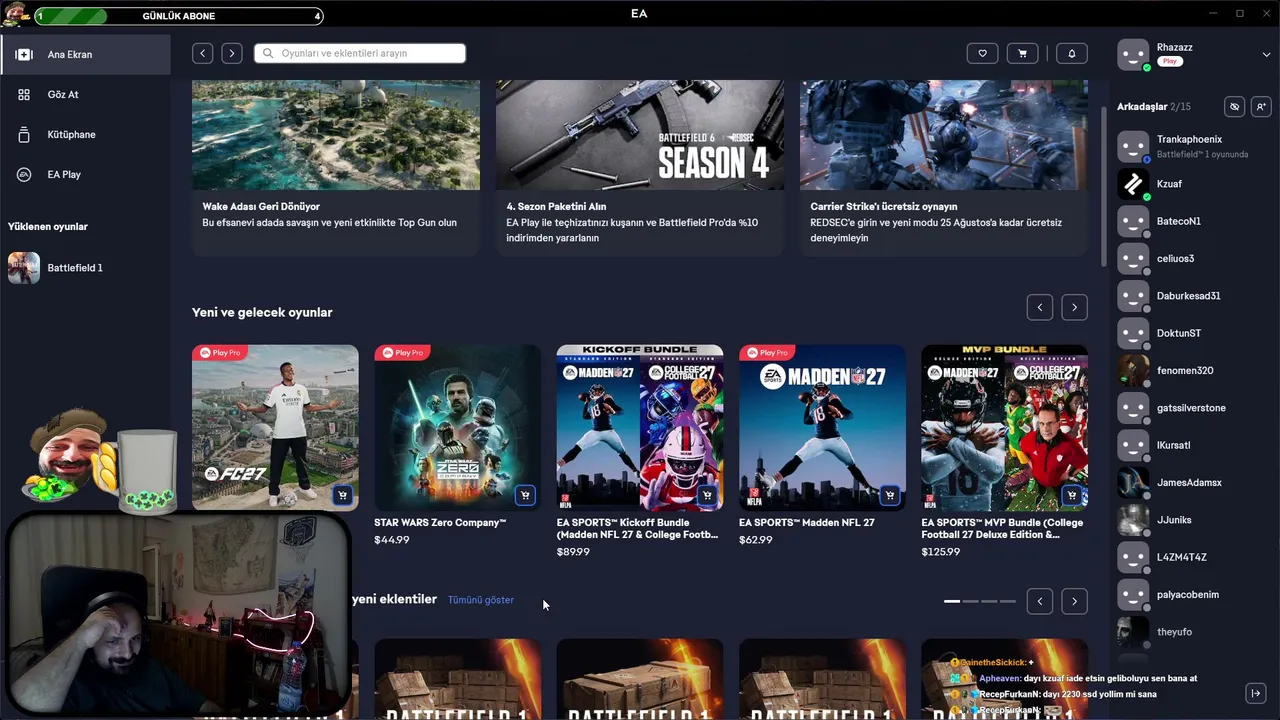The width and height of the screenshot is (1280, 720).
Task: Click the Arkadaşlar 2/15 heading
Action: tap(1154, 106)
